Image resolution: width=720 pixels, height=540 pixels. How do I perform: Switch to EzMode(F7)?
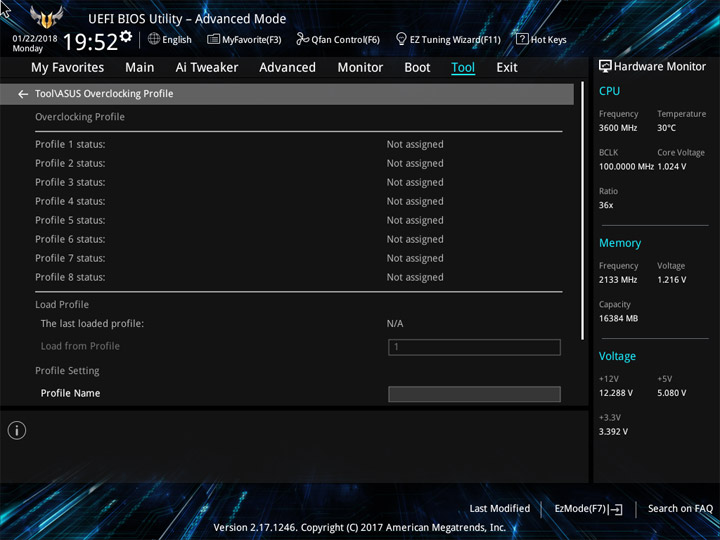(581, 508)
